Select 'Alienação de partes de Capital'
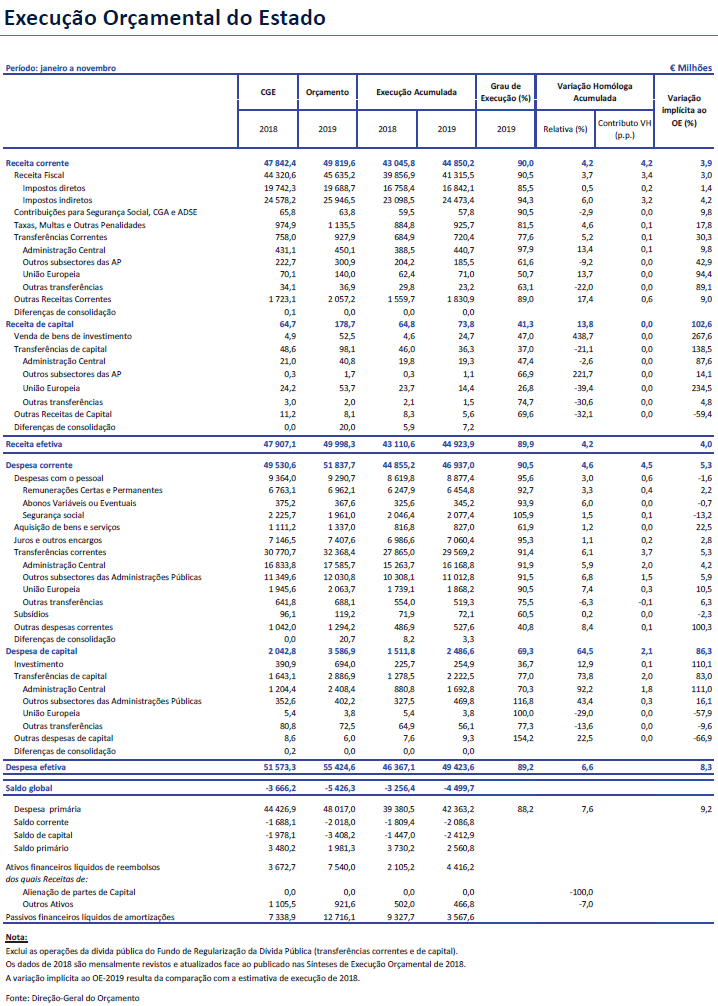The image size is (718, 1006). [79, 892]
